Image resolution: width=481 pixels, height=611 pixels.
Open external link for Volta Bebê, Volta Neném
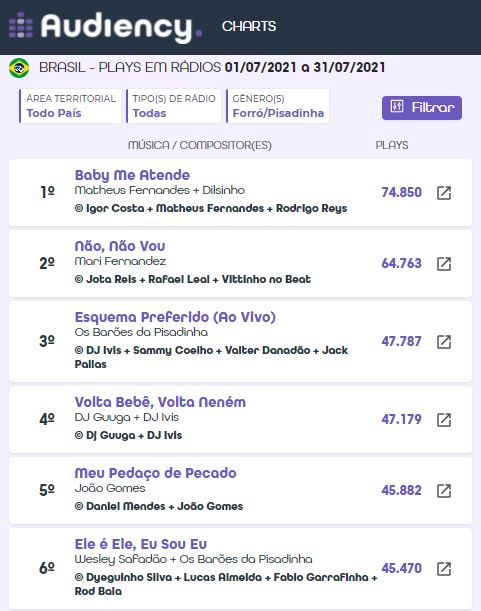[x=444, y=420]
